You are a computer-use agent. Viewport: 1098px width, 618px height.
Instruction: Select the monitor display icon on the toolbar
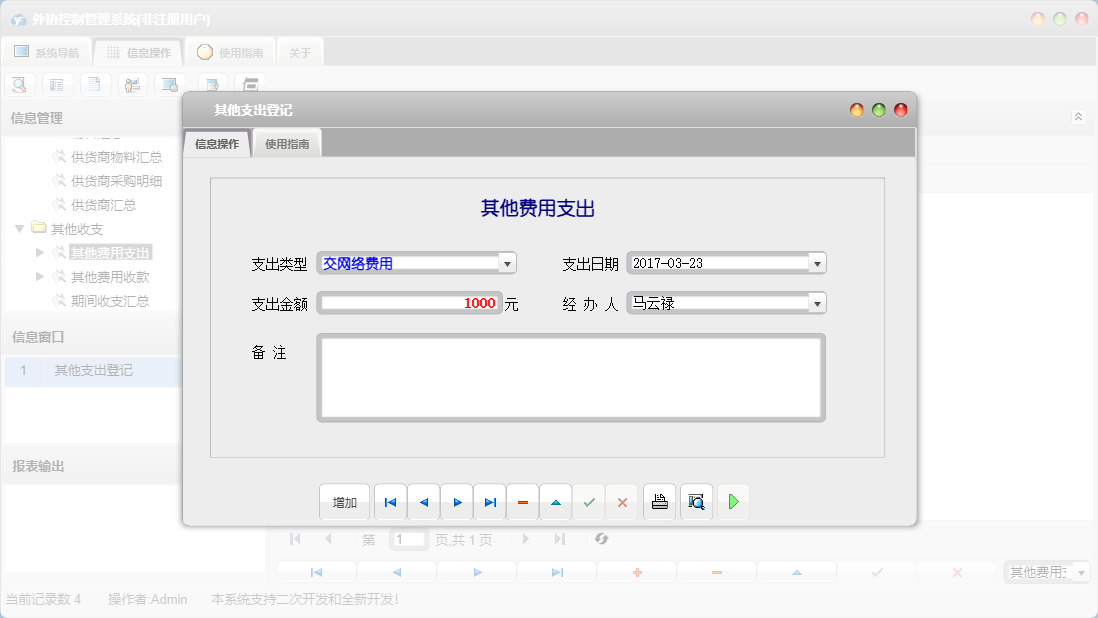169,84
